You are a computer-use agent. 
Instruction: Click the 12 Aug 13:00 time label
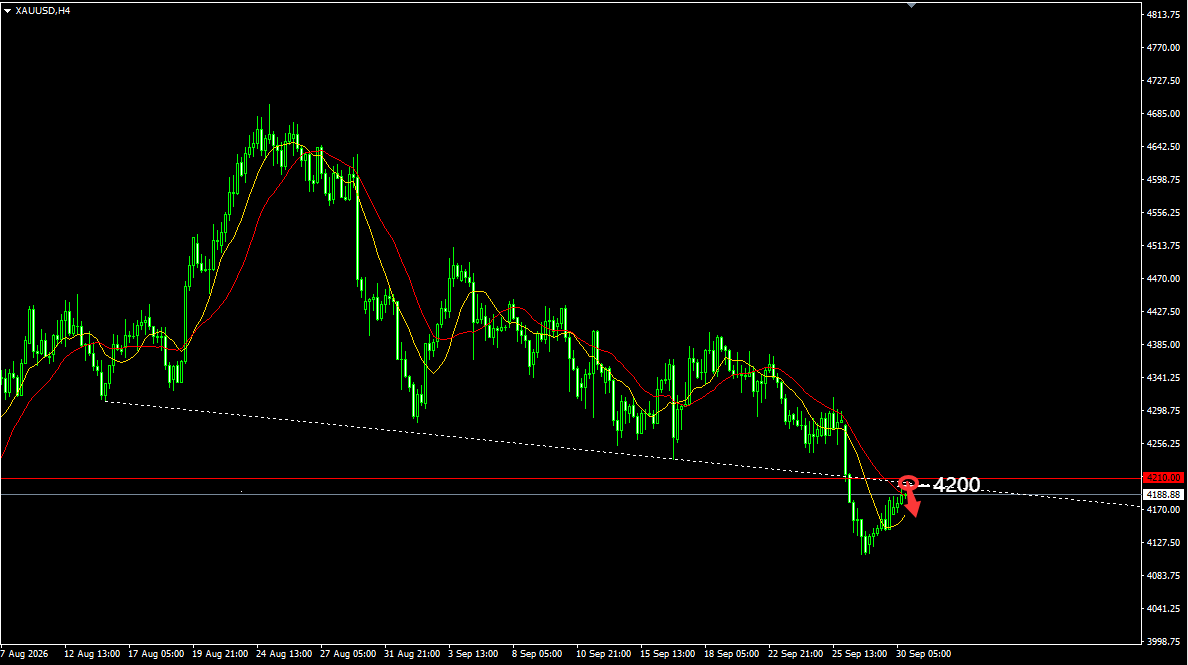point(92,654)
